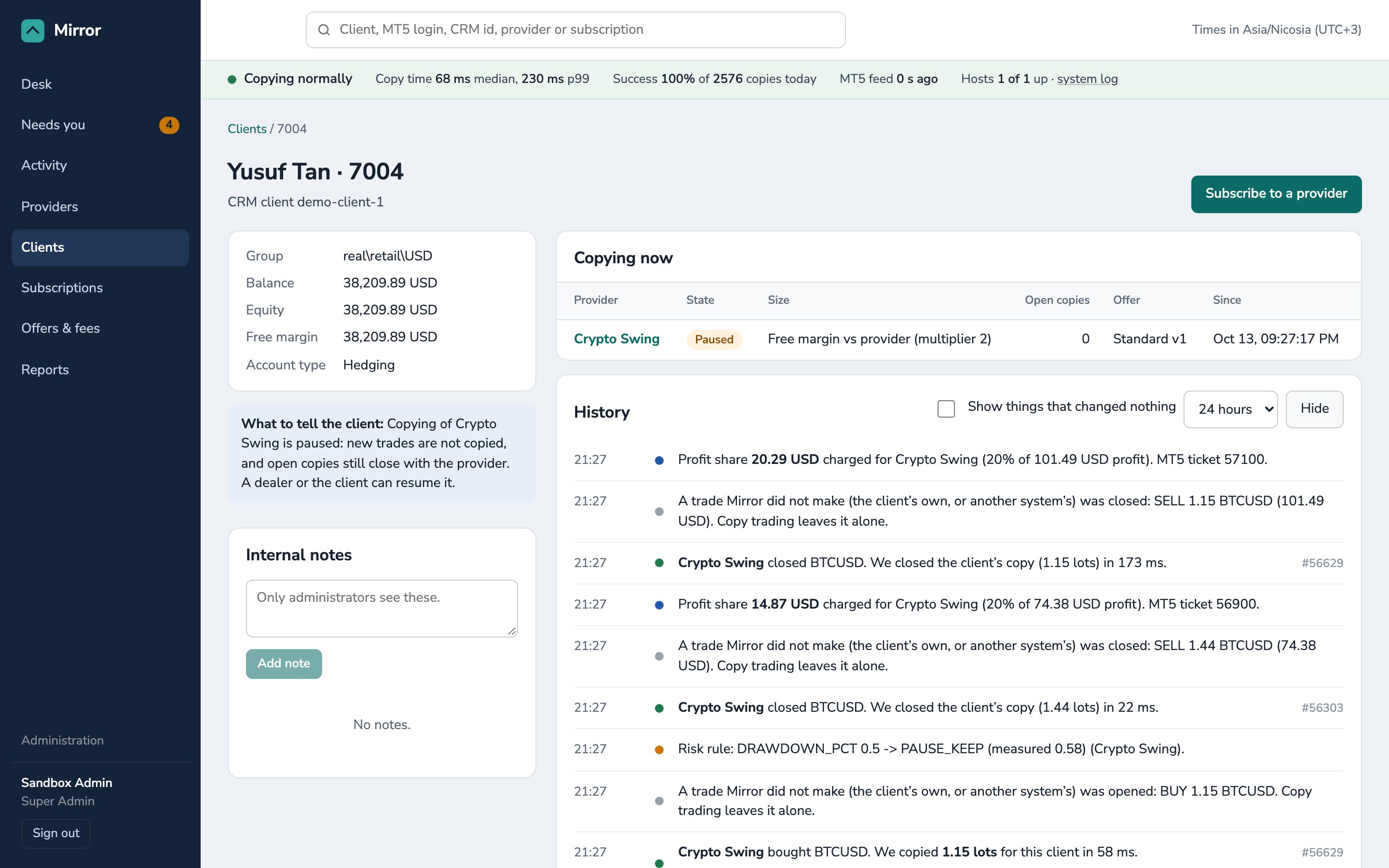Go to Activity in the sidebar
The image size is (1389, 868).
(x=100, y=165)
